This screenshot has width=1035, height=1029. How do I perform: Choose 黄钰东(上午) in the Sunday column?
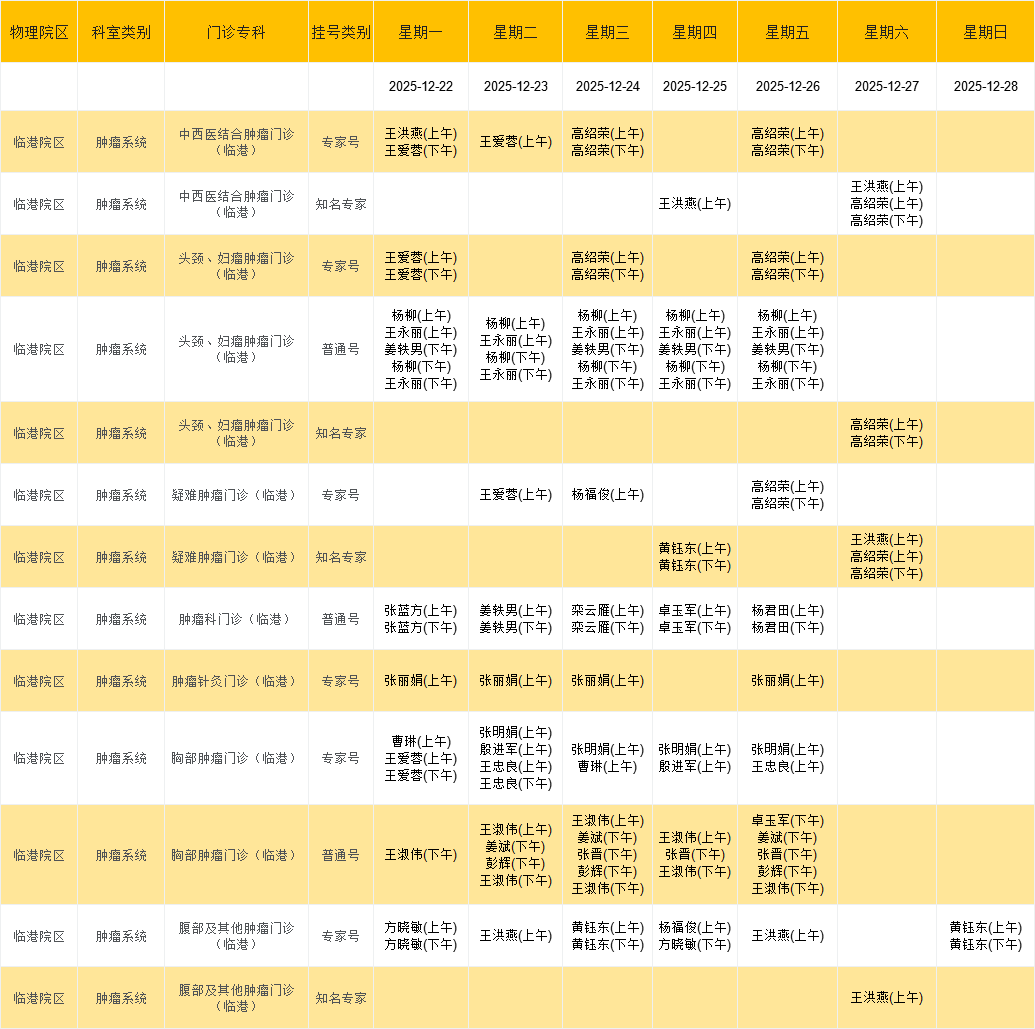point(985,927)
